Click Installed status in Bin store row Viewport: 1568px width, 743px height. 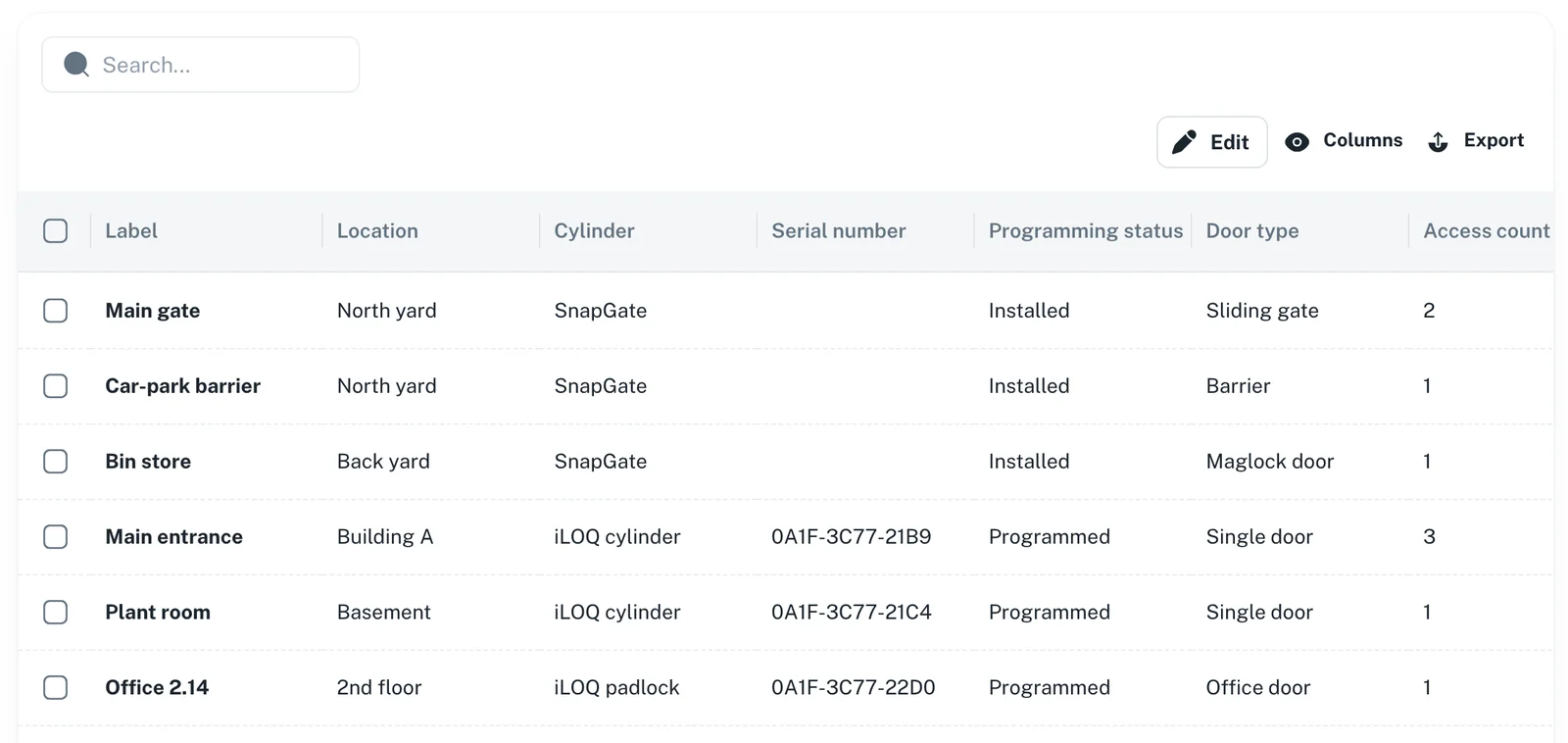click(x=1029, y=462)
